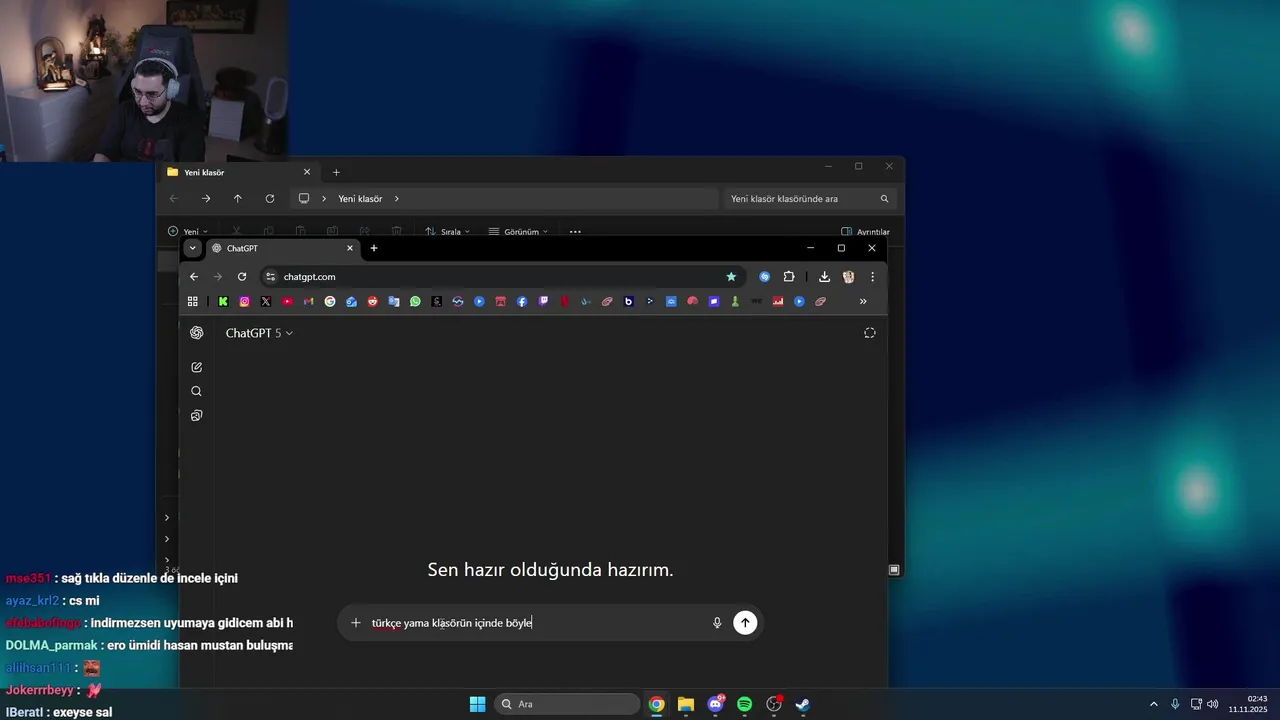Open the ChatGPT 5 model selector
Image resolution: width=1280 pixels, height=720 pixels.
coord(259,333)
